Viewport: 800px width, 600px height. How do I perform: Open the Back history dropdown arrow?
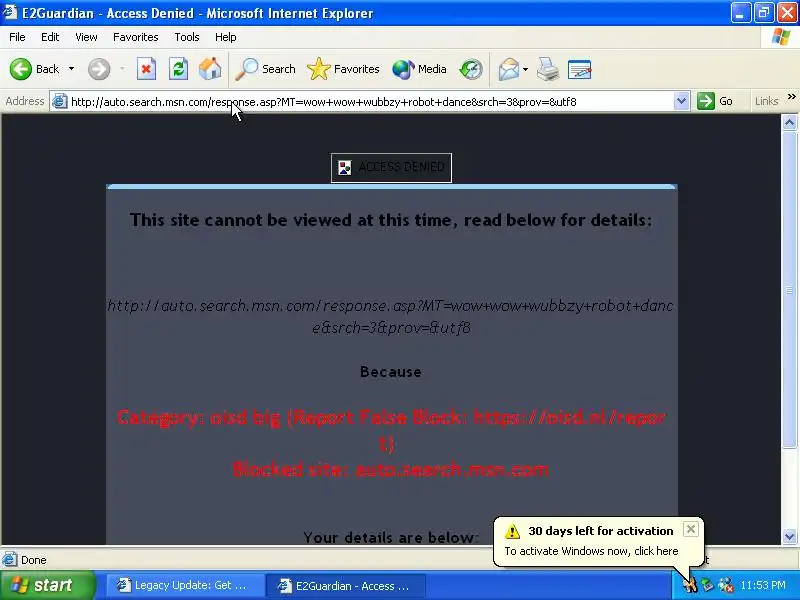click(71, 69)
